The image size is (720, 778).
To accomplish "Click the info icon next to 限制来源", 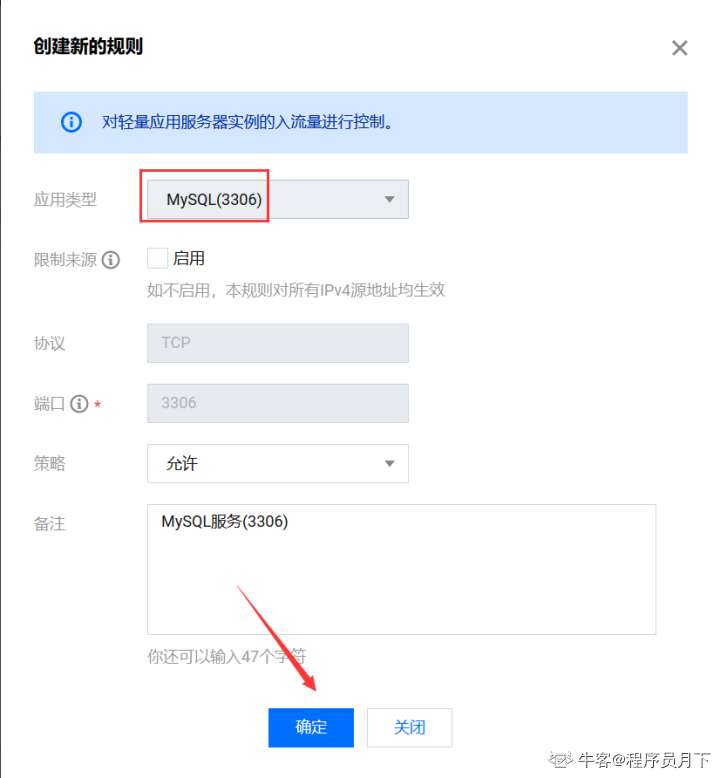I will click(111, 259).
